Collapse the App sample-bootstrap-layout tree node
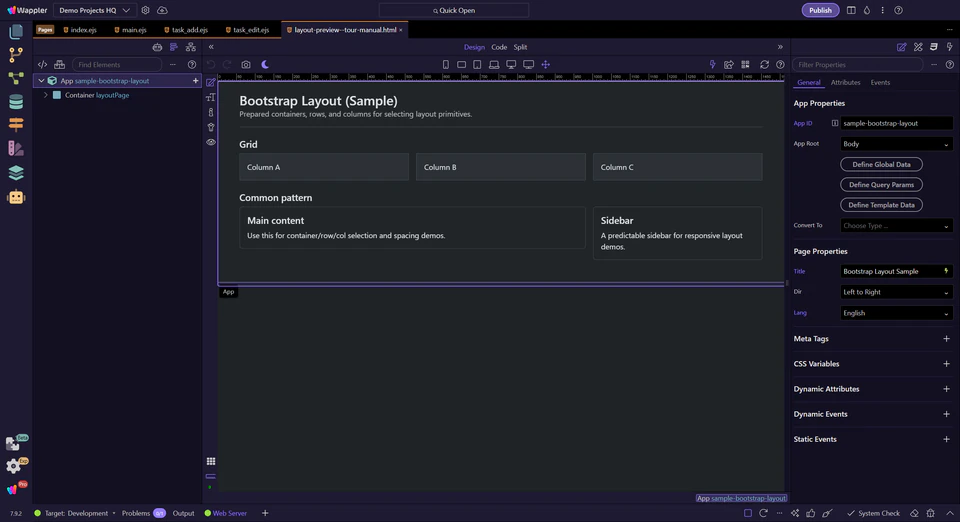Viewport: 960px width, 522px height. coord(41,81)
